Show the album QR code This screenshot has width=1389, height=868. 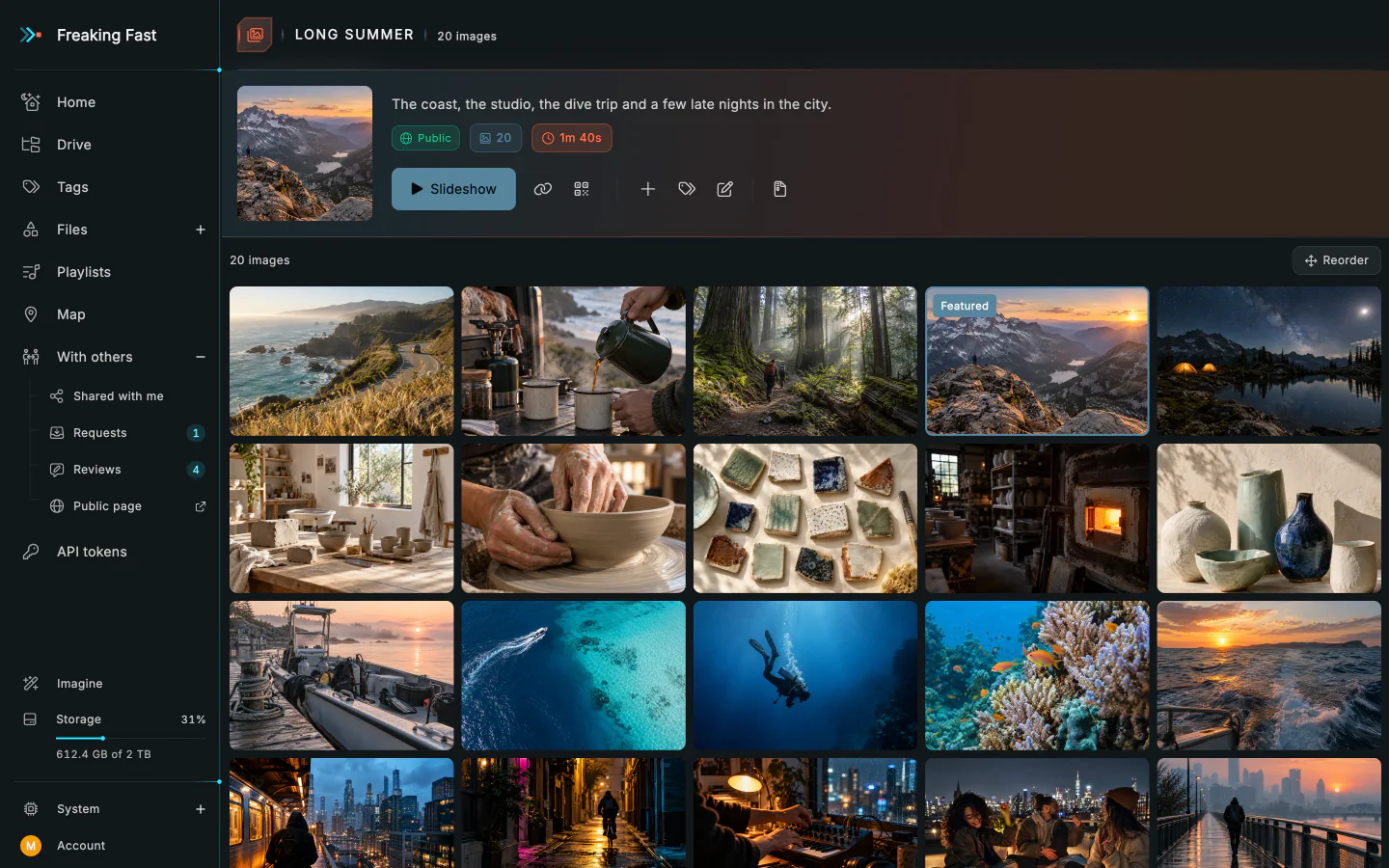coord(582,189)
